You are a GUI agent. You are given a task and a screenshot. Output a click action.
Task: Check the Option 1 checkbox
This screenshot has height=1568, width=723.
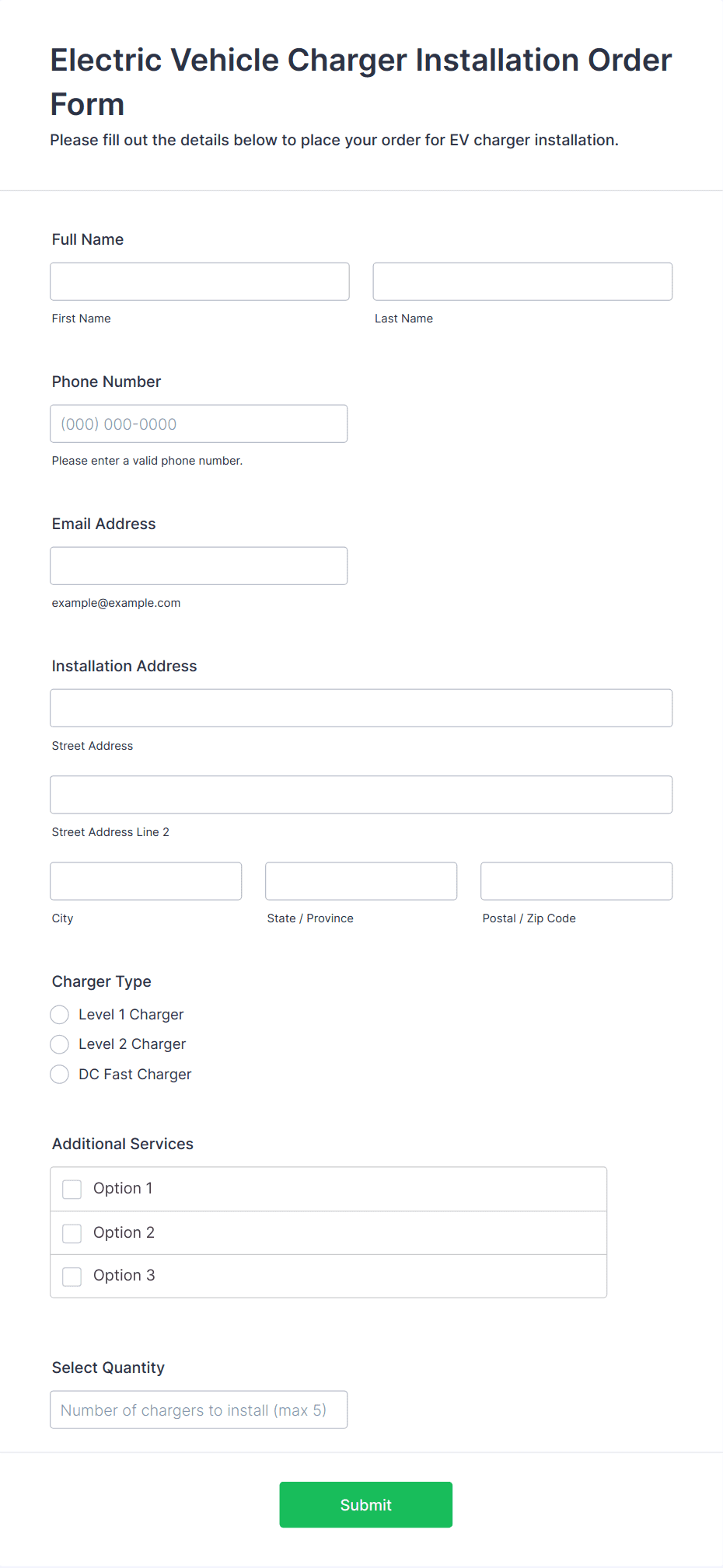click(x=72, y=1190)
